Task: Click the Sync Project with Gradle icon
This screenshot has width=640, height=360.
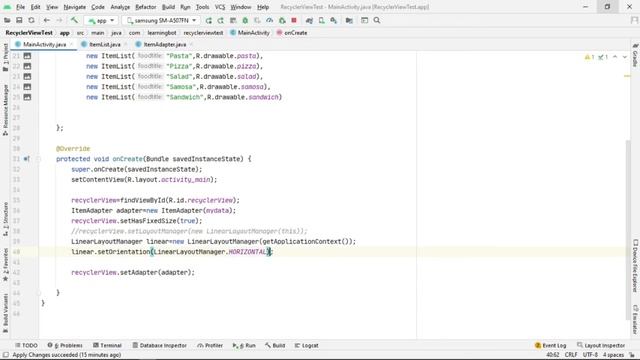Action: [309, 20]
